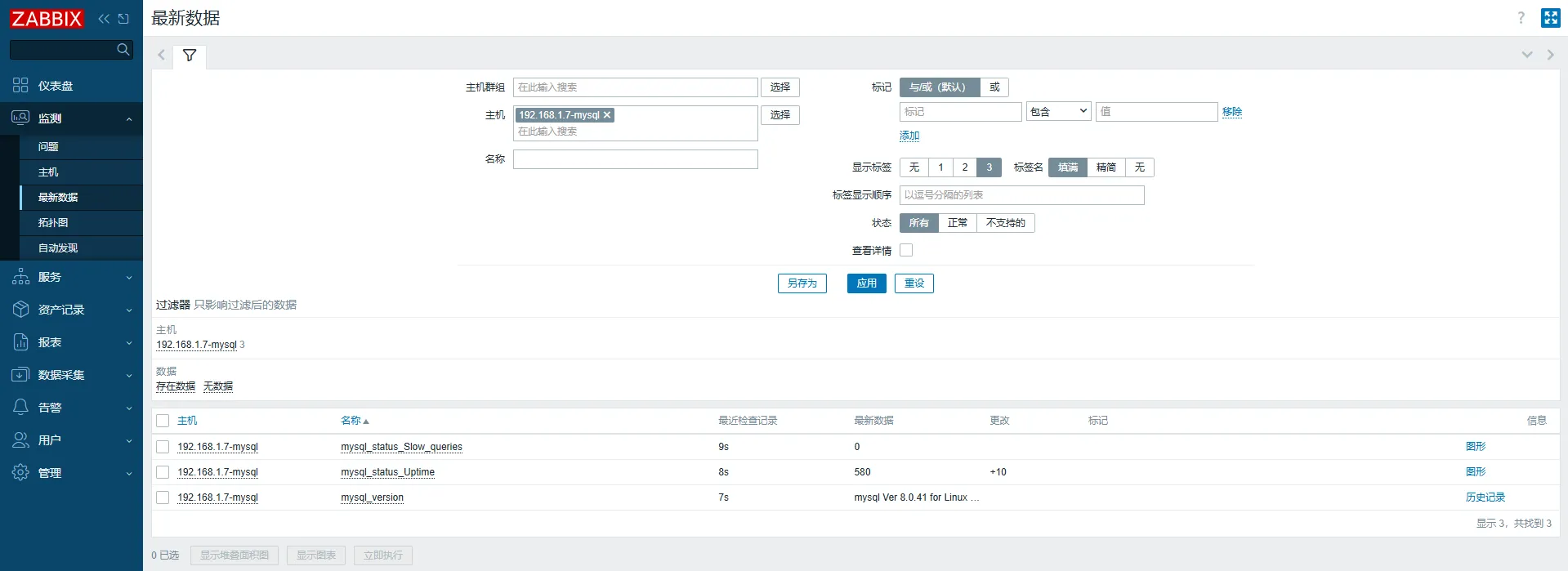
Task: Expand the 服务 services menu
Action: 71,277
